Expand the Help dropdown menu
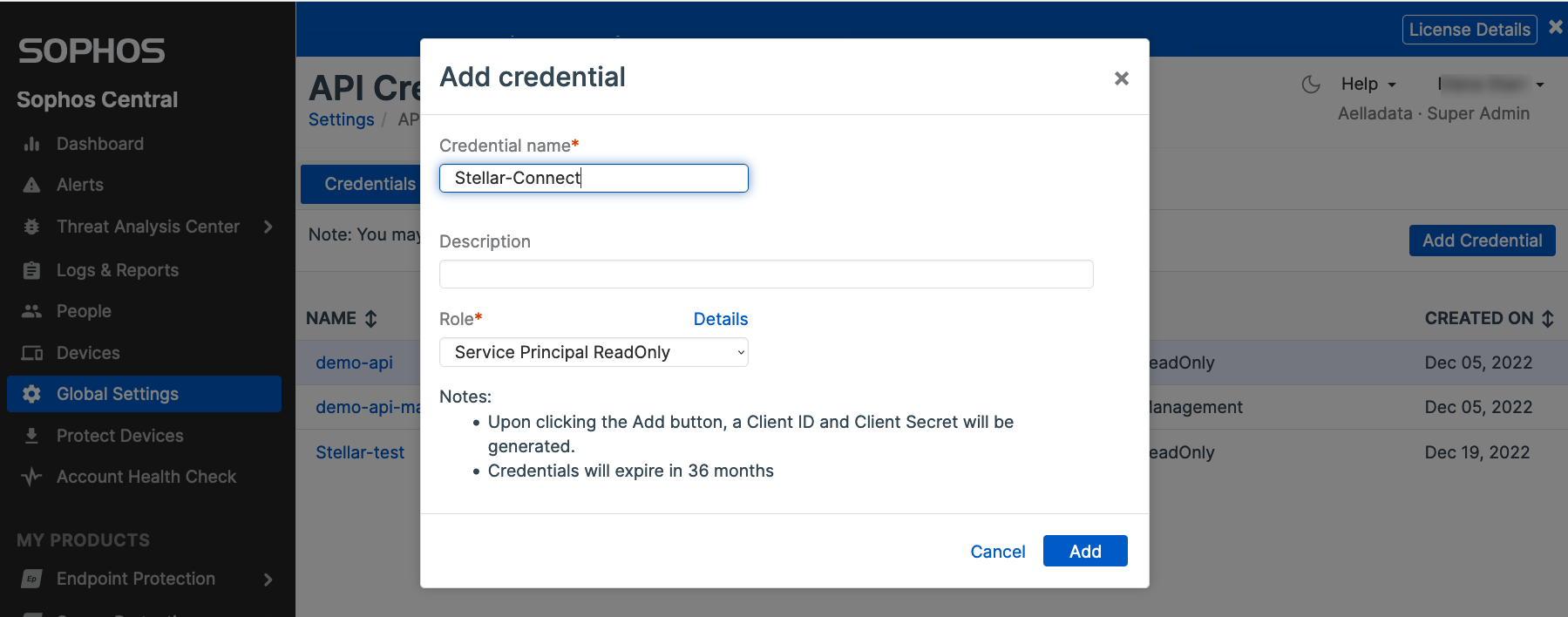This screenshot has height=617, width=1568. point(1368,85)
